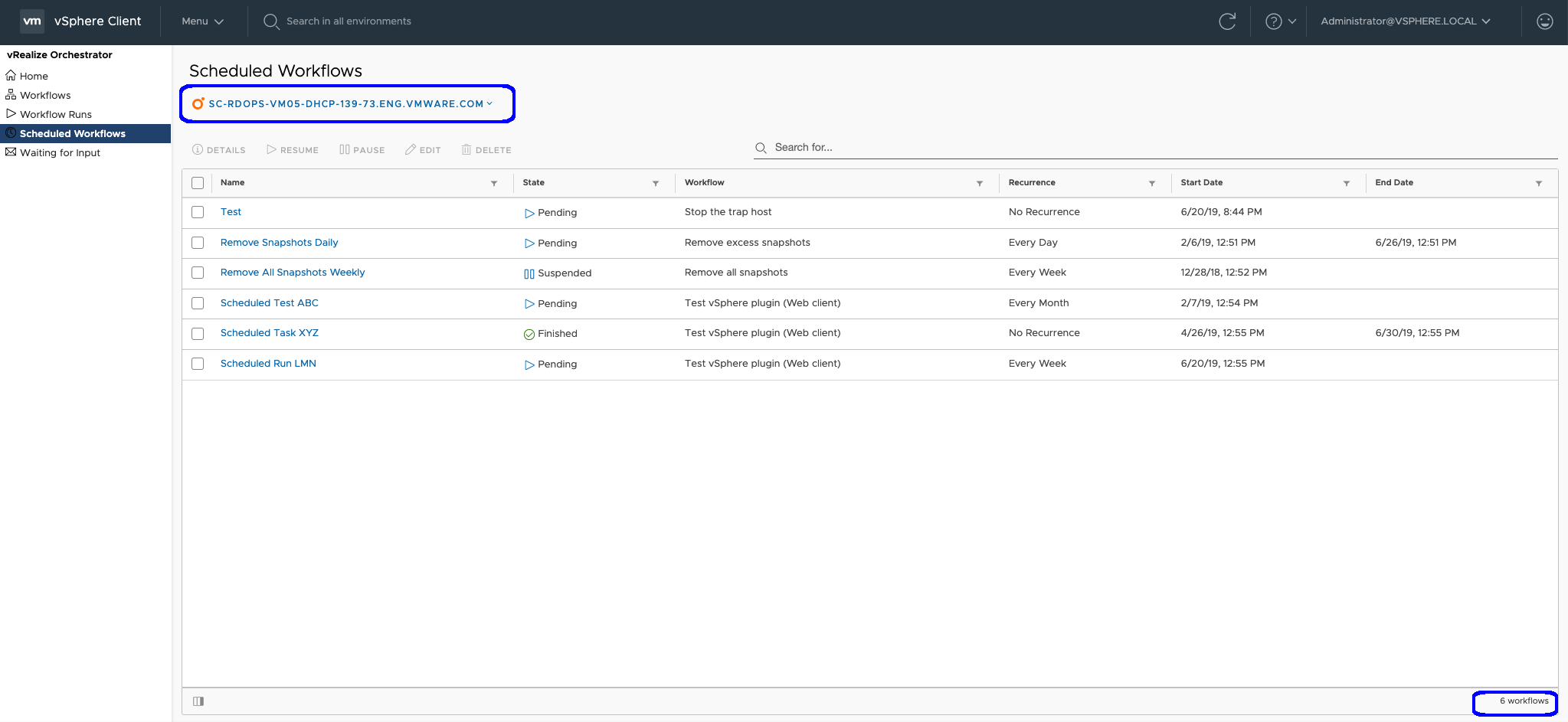The image size is (1568, 722).
Task: Open the Administrator@VSPHERE.LOCAL user dropdown
Action: pyautogui.click(x=1405, y=21)
